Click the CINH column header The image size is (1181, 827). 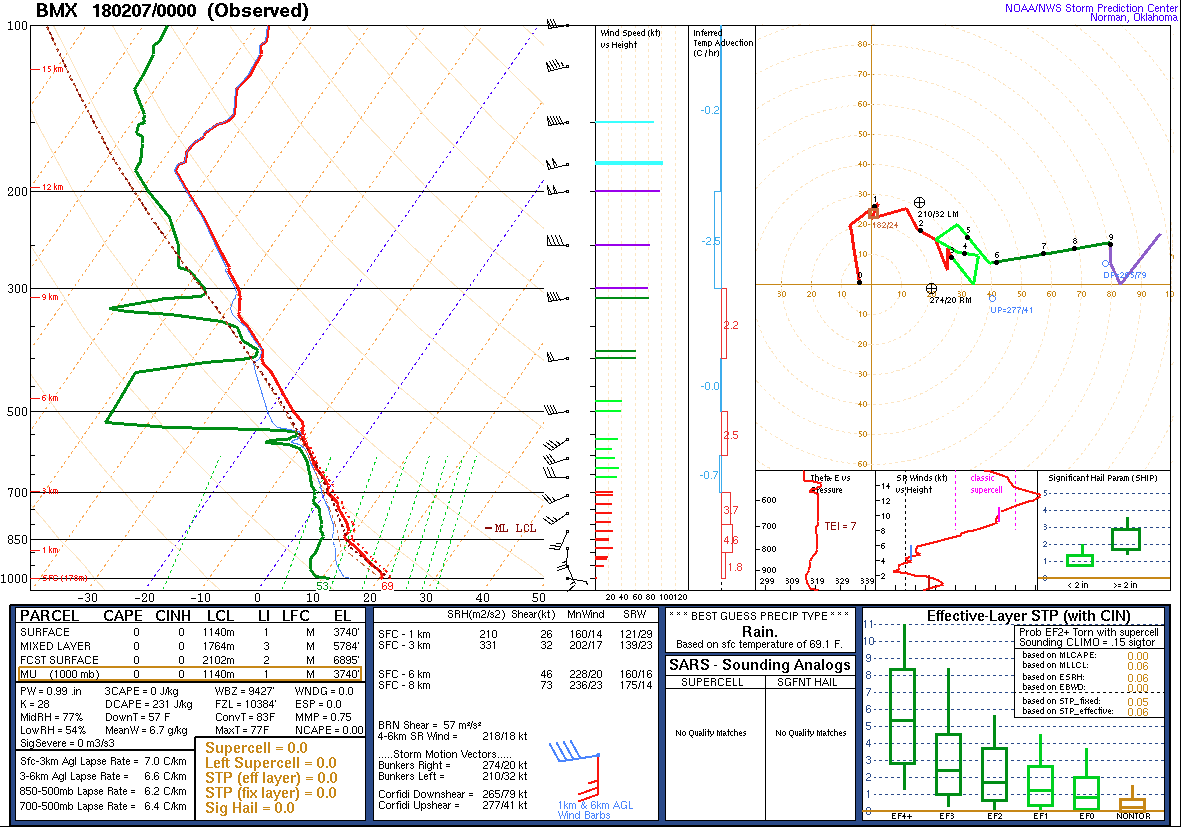[172, 616]
